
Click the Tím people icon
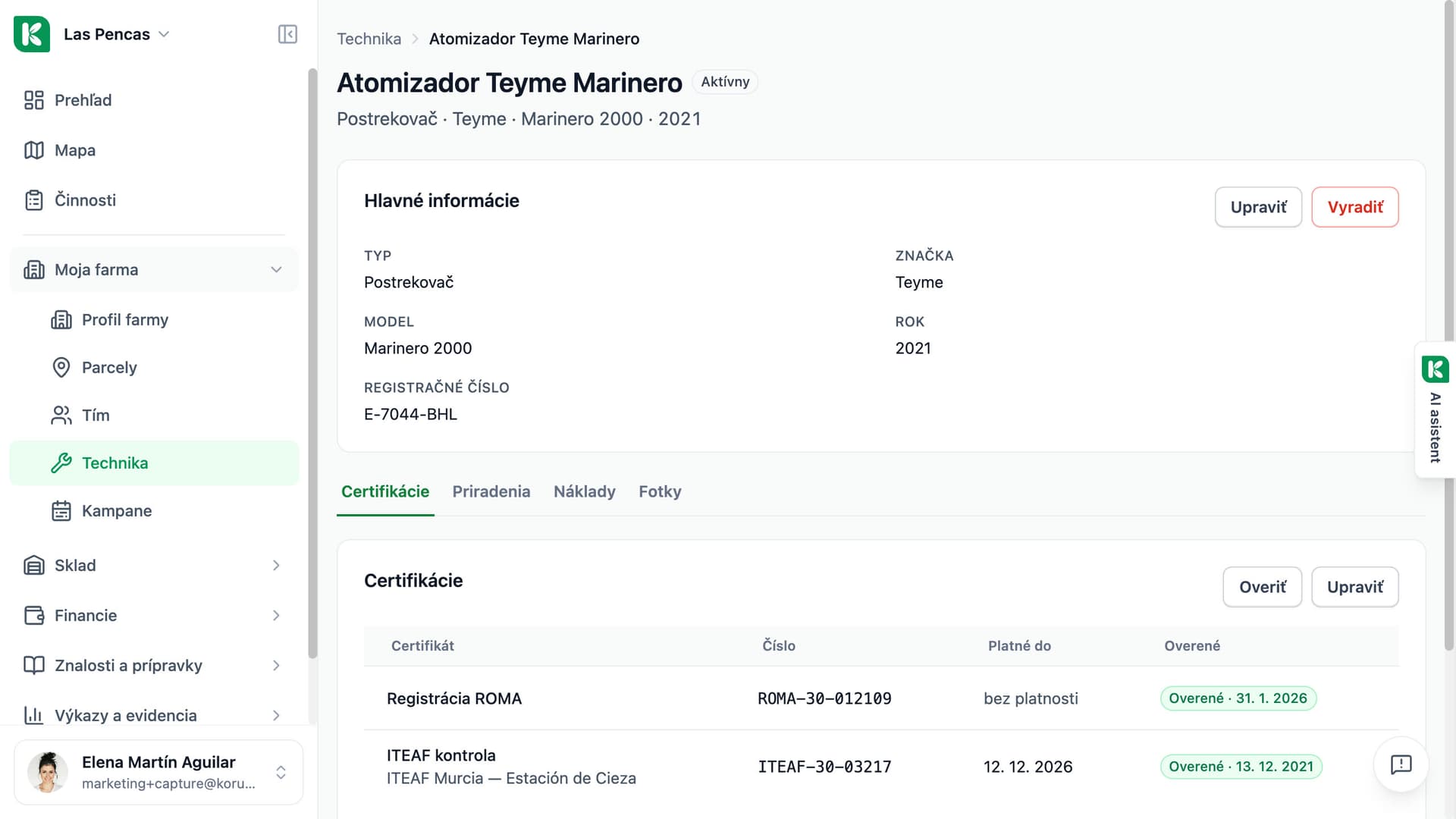(61, 416)
